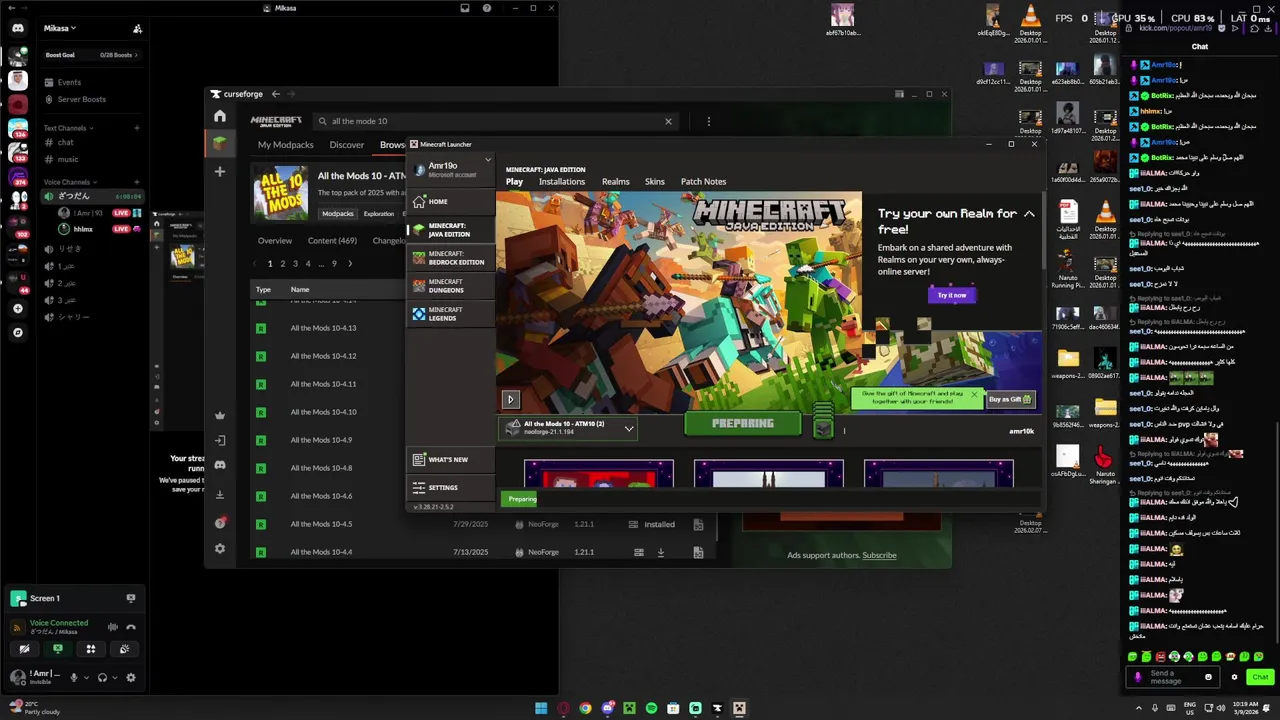Click the green PREPARING button
This screenshot has height=720, width=1280.
[743, 424]
